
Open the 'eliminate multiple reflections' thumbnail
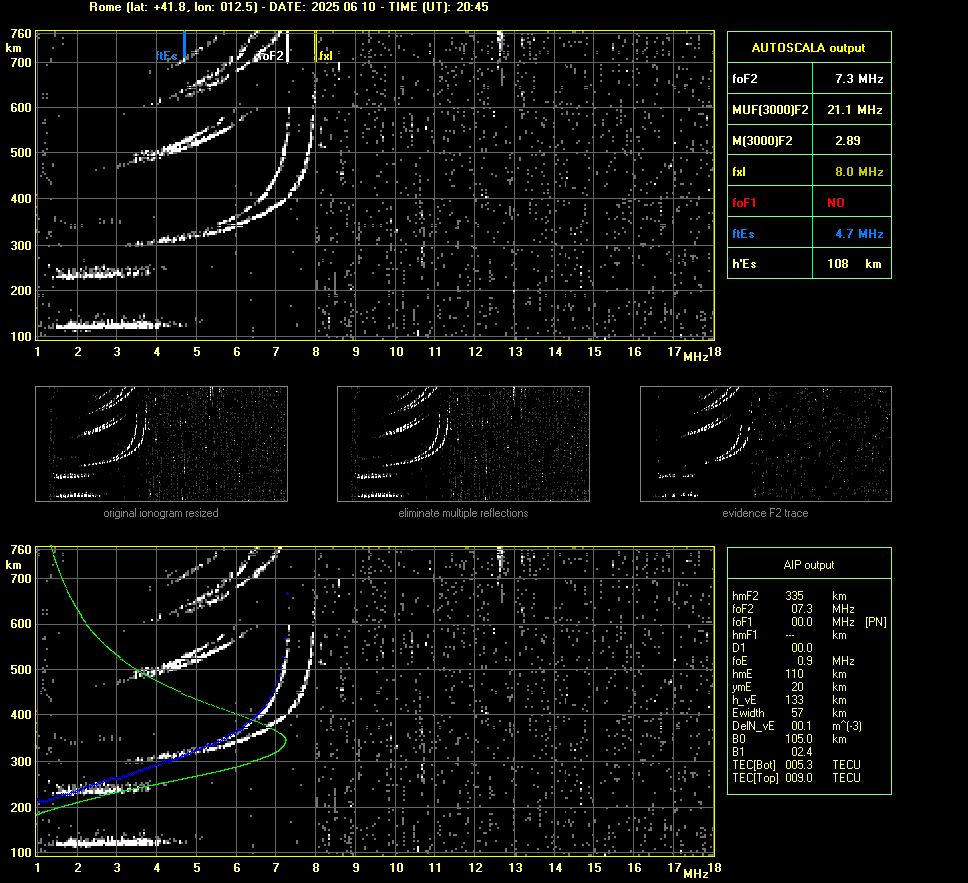pyautogui.click(x=463, y=444)
